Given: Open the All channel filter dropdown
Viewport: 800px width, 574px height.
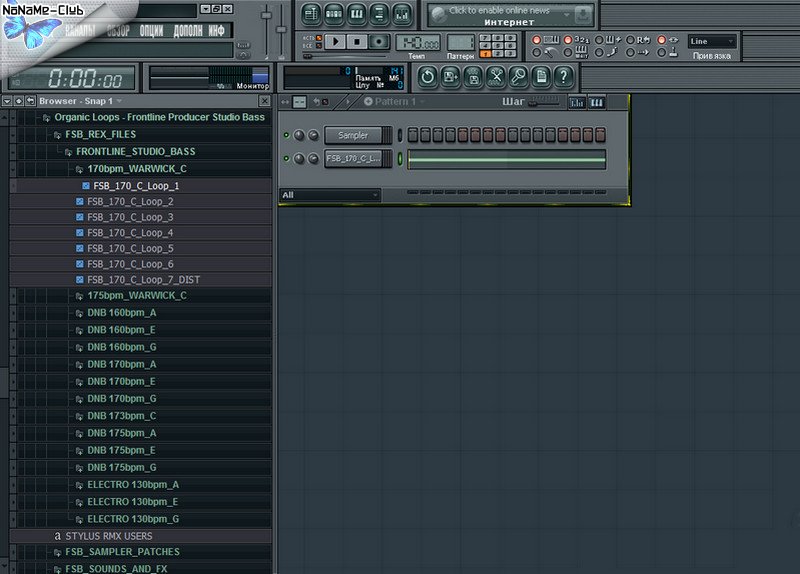Looking at the screenshot, I should (x=330, y=195).
